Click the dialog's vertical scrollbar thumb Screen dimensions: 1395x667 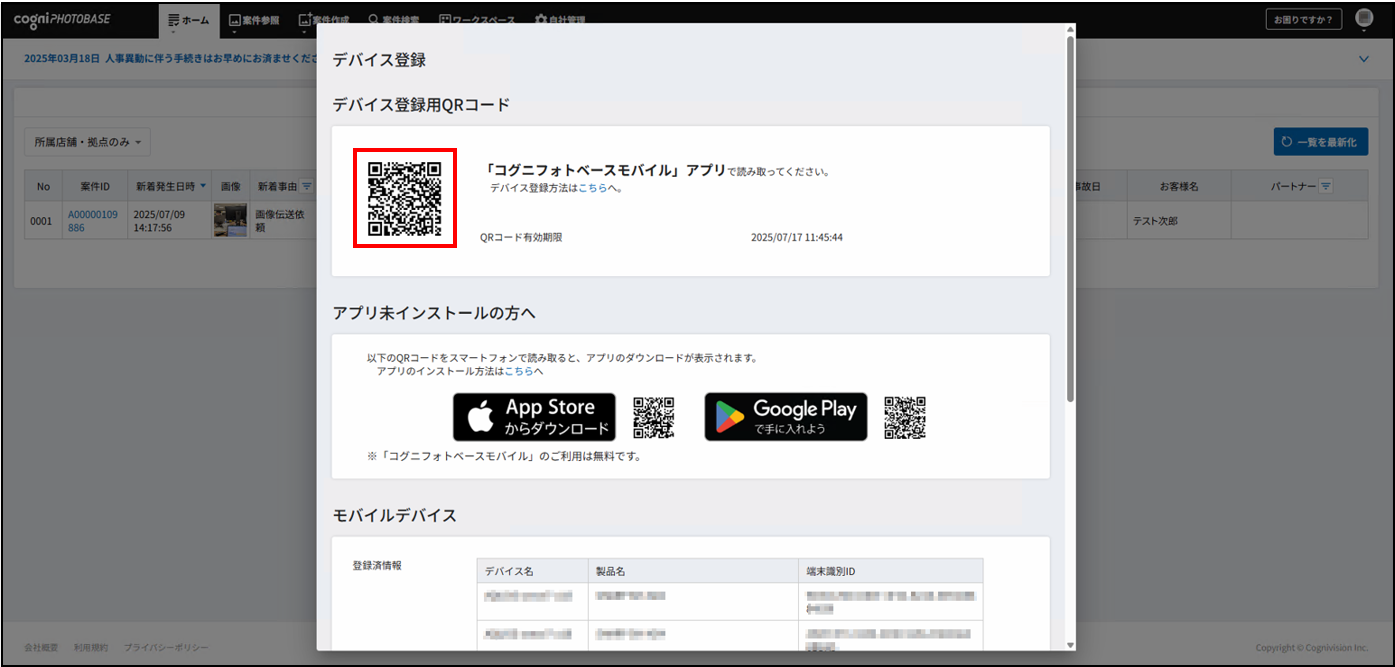point(1070,219)
